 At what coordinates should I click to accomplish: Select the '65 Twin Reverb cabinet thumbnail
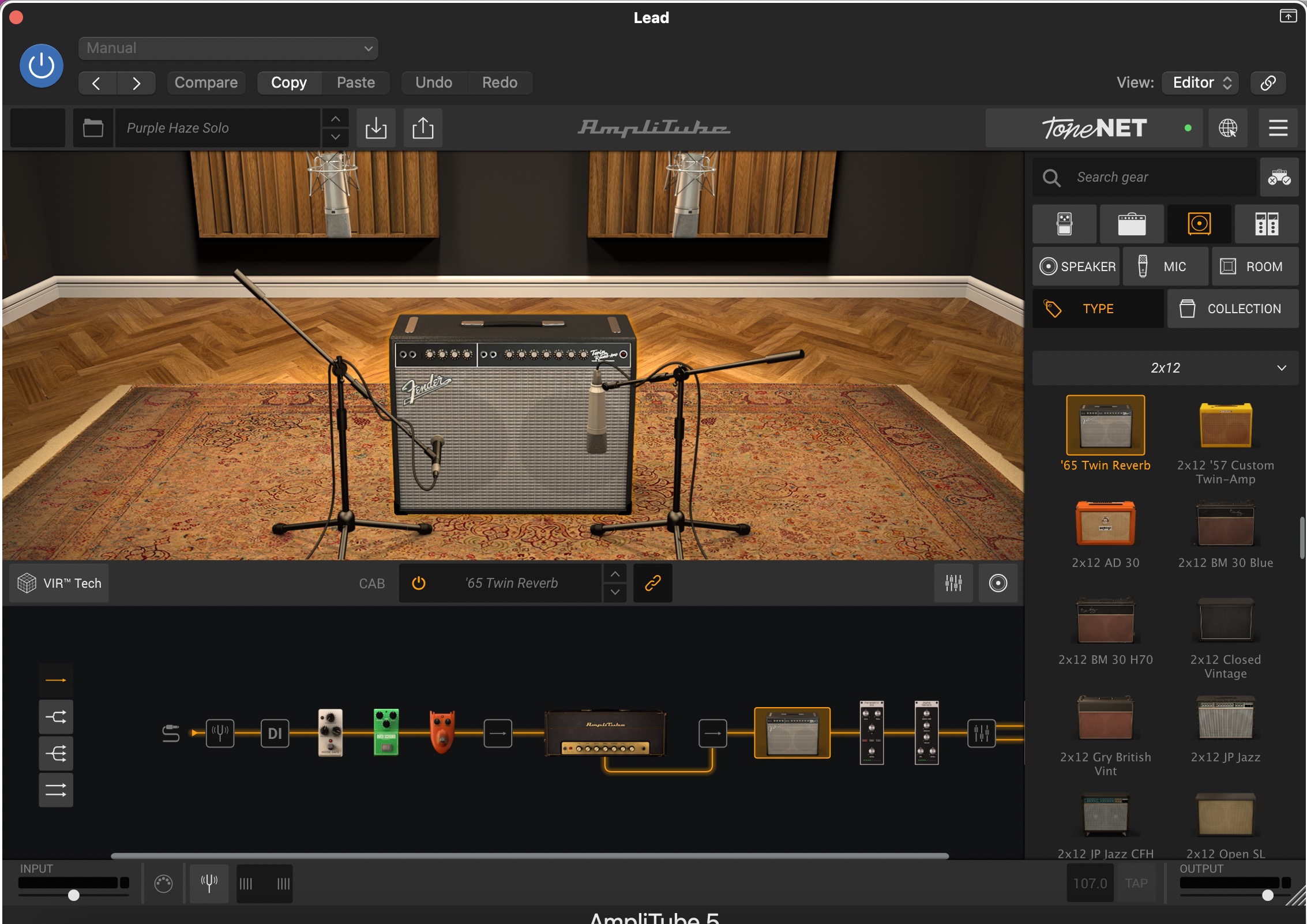coord(1105,426)
